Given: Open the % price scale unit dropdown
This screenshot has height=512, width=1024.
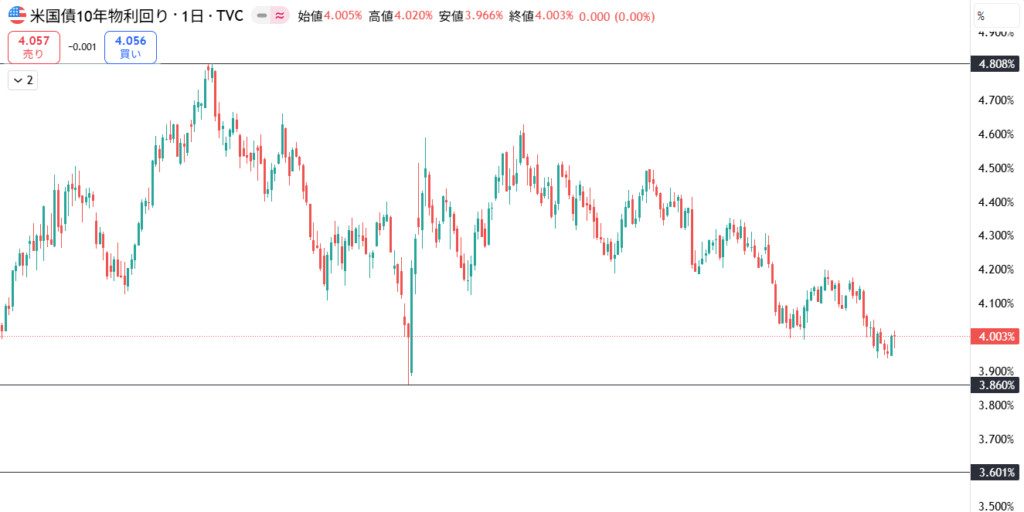Looking at the screenshot, I should 994,15.
